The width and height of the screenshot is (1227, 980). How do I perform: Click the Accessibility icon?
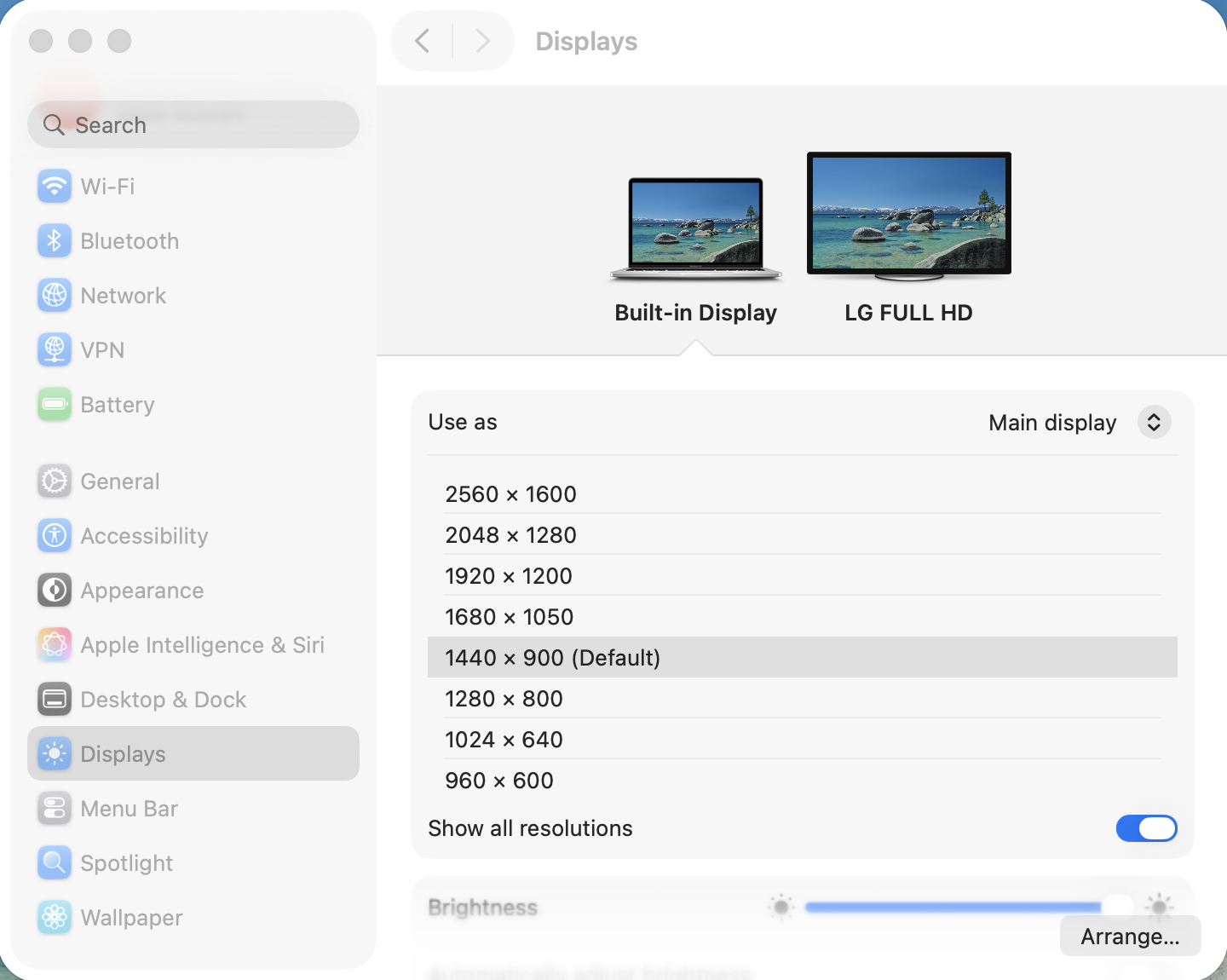[x=55, y=536]
